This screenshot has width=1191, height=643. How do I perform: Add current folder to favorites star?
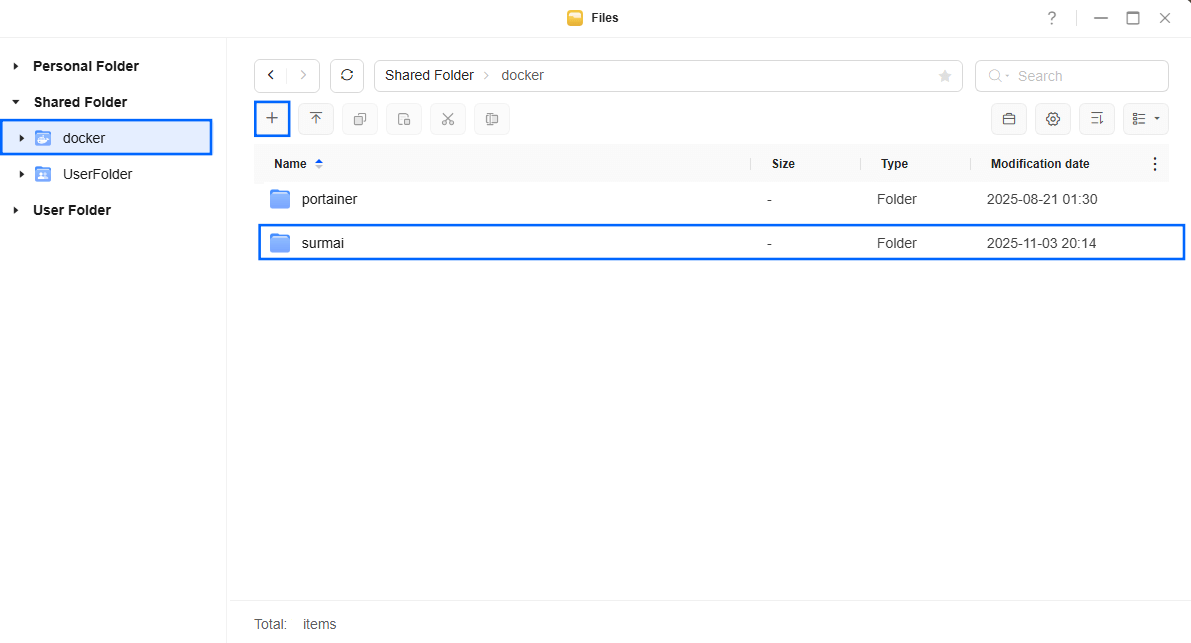(x=944, y=76)
